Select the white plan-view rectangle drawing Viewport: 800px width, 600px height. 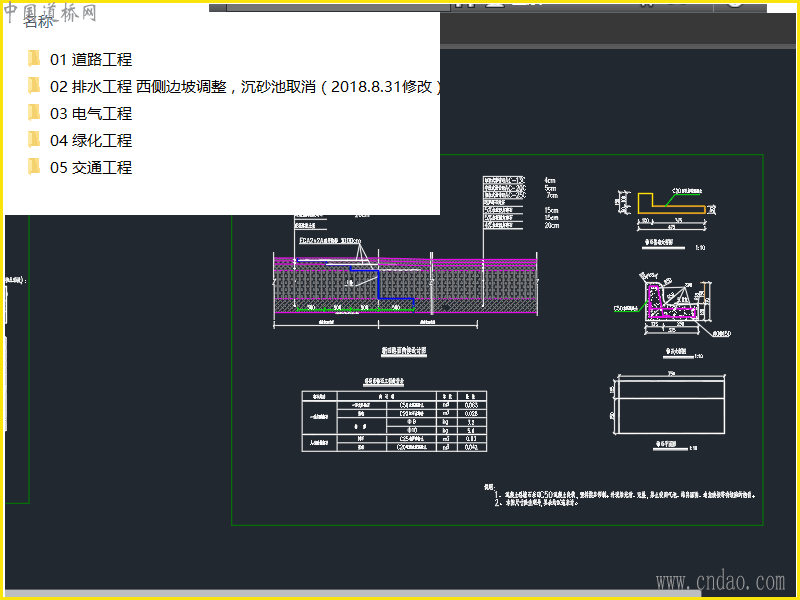pos(671,405)
